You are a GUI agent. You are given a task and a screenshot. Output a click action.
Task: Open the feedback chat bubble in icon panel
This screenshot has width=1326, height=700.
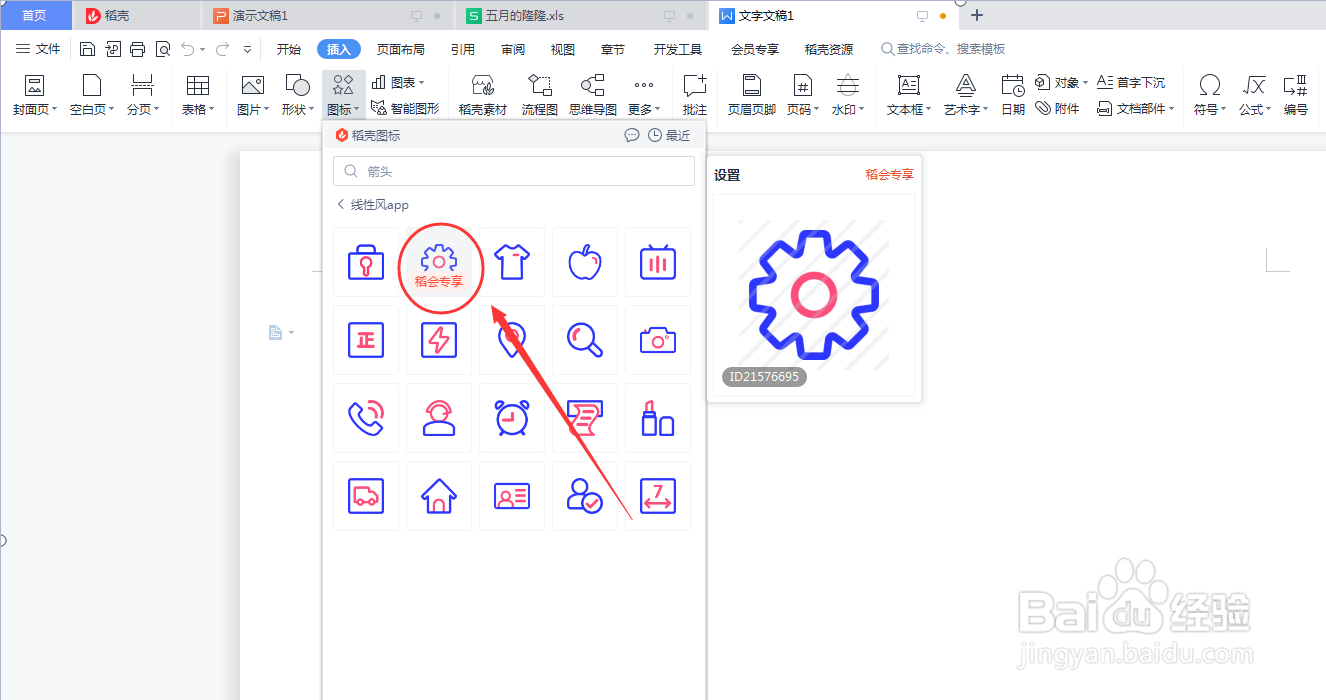pos(632,135)
